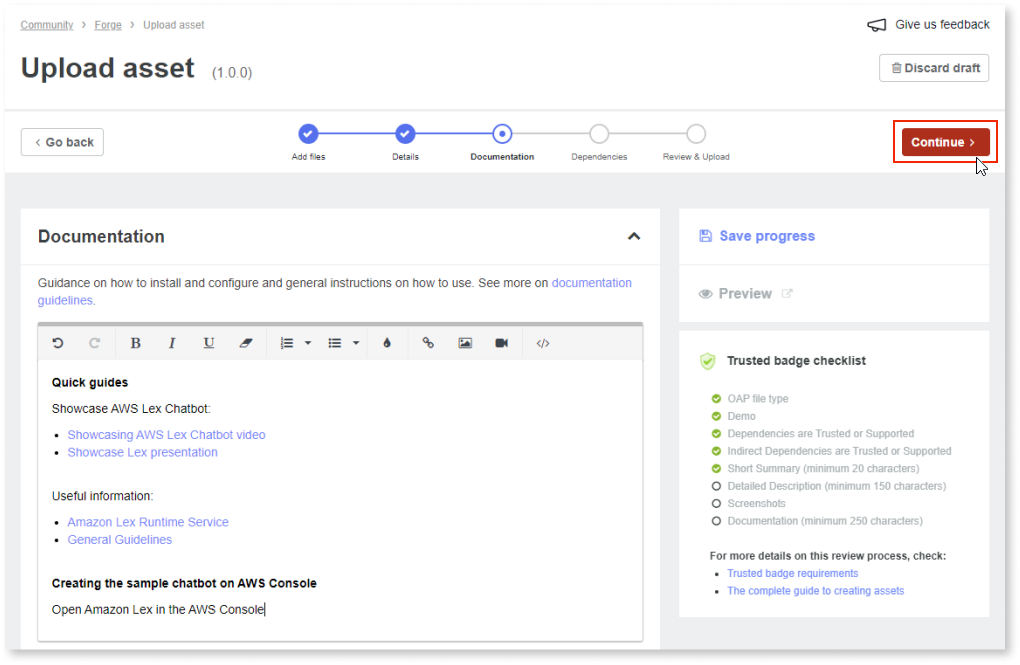The width and height of the screenshot is (1020, 665).
Task: Click the insert video icon
Action: pyautogui.click(x=502, y=343)
